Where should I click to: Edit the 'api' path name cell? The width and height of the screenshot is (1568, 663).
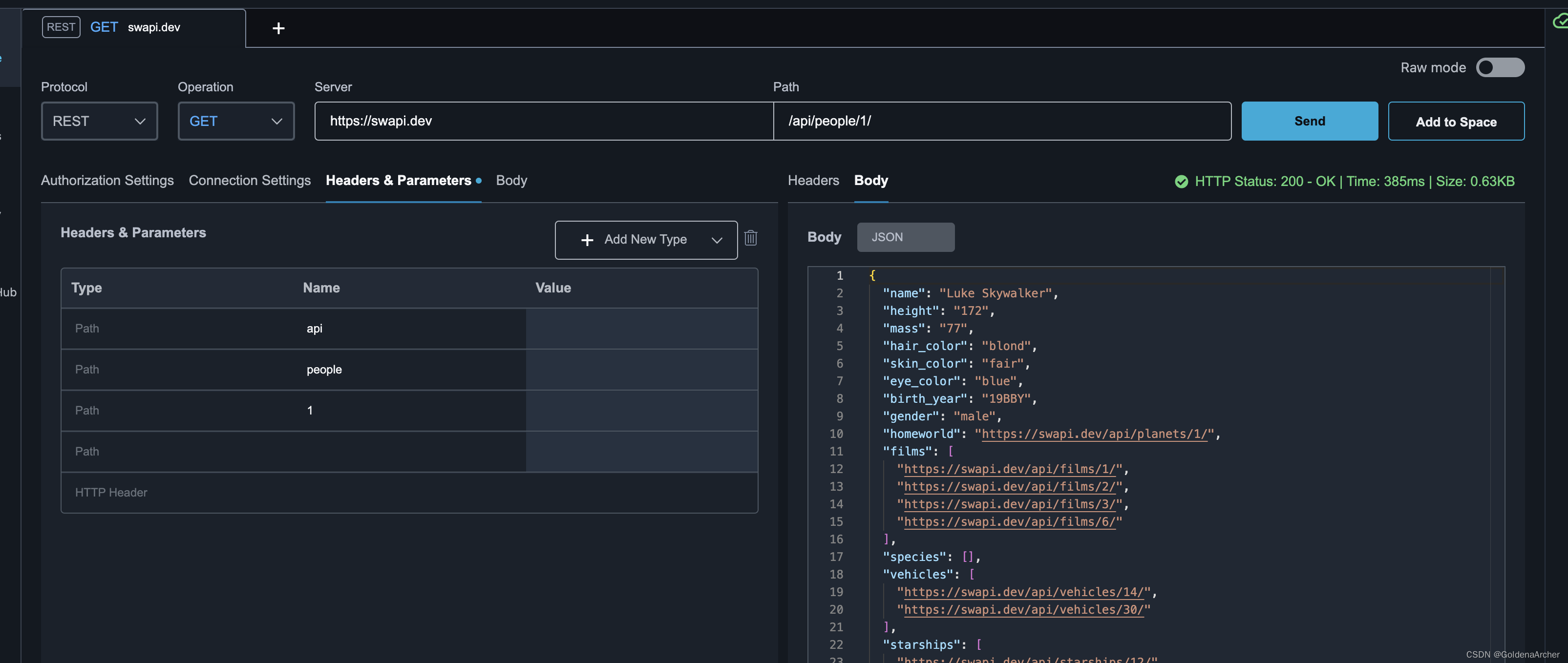pyautogui.click(x=410, y=329)
